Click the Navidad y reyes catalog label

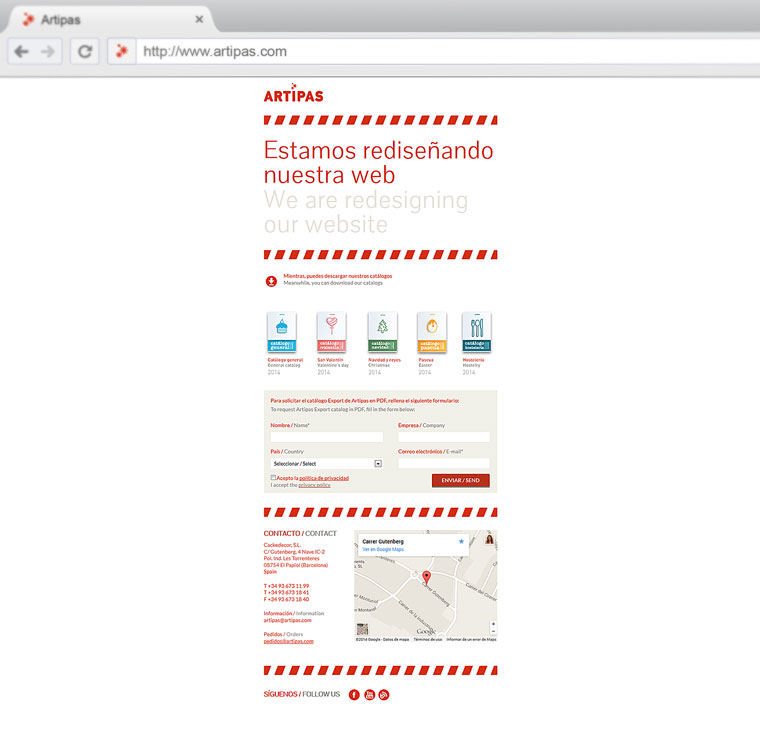click(x=384, y=360)
